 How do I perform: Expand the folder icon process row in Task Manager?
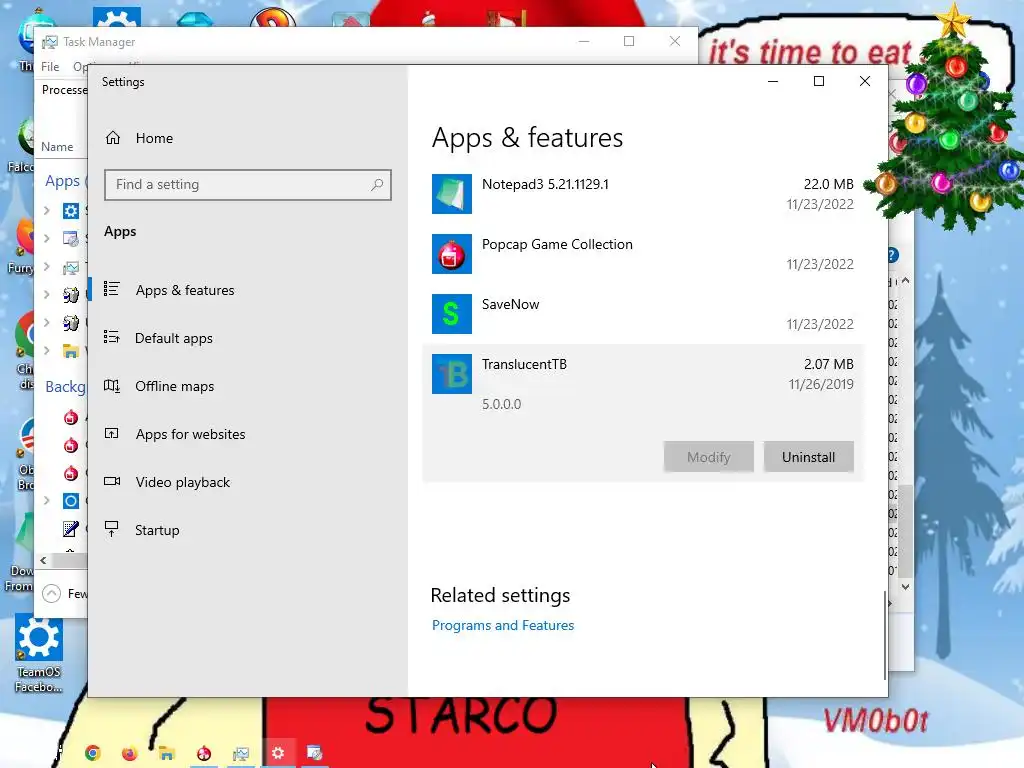(x=47, y=351)
